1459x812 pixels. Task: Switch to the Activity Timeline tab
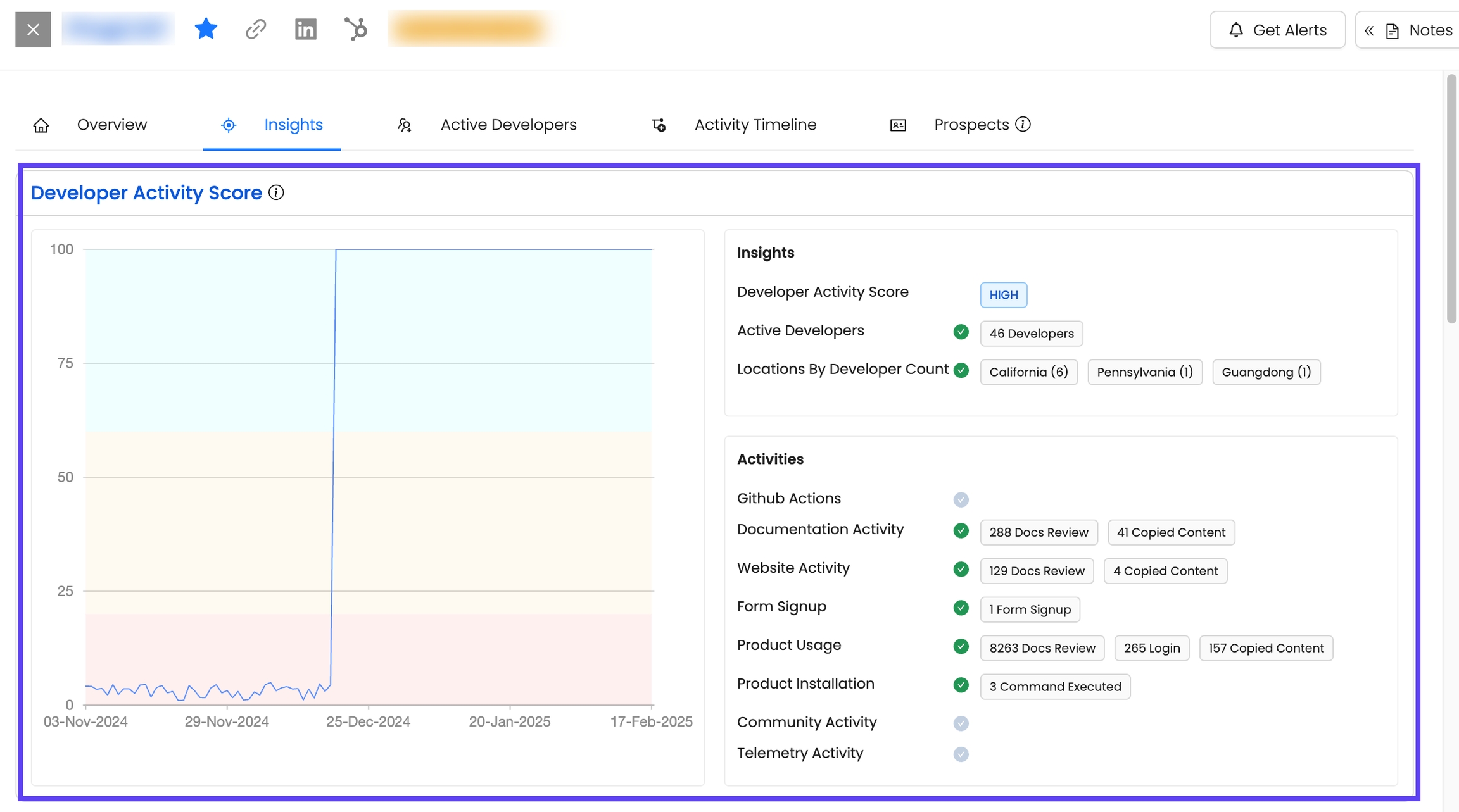coord(755,125)
